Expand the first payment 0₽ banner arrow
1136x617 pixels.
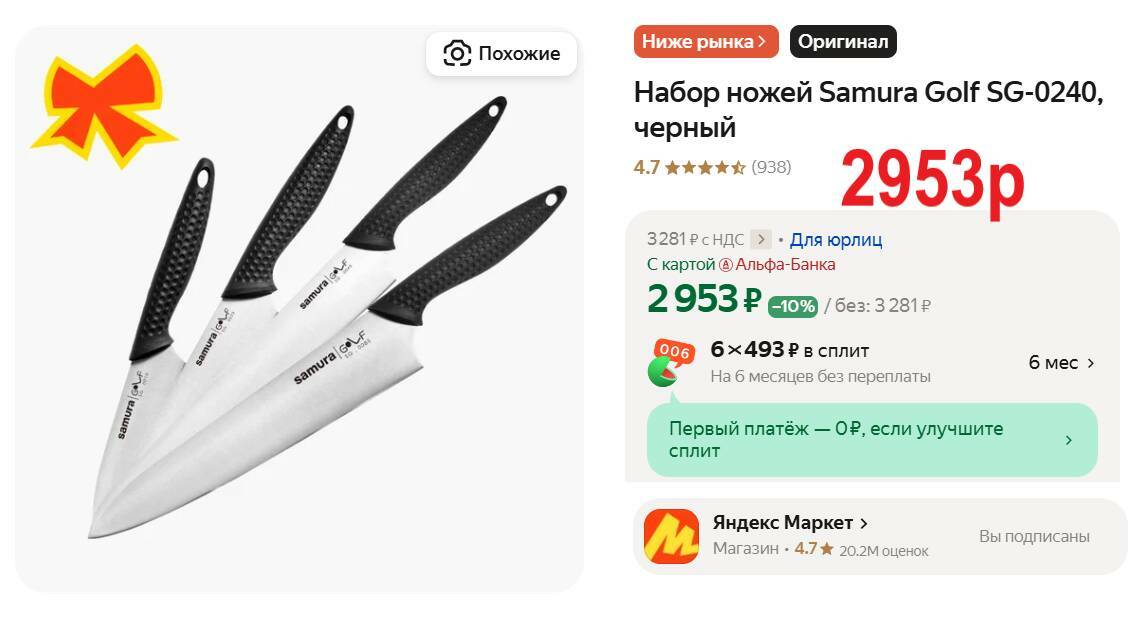tap(1069, 440)
